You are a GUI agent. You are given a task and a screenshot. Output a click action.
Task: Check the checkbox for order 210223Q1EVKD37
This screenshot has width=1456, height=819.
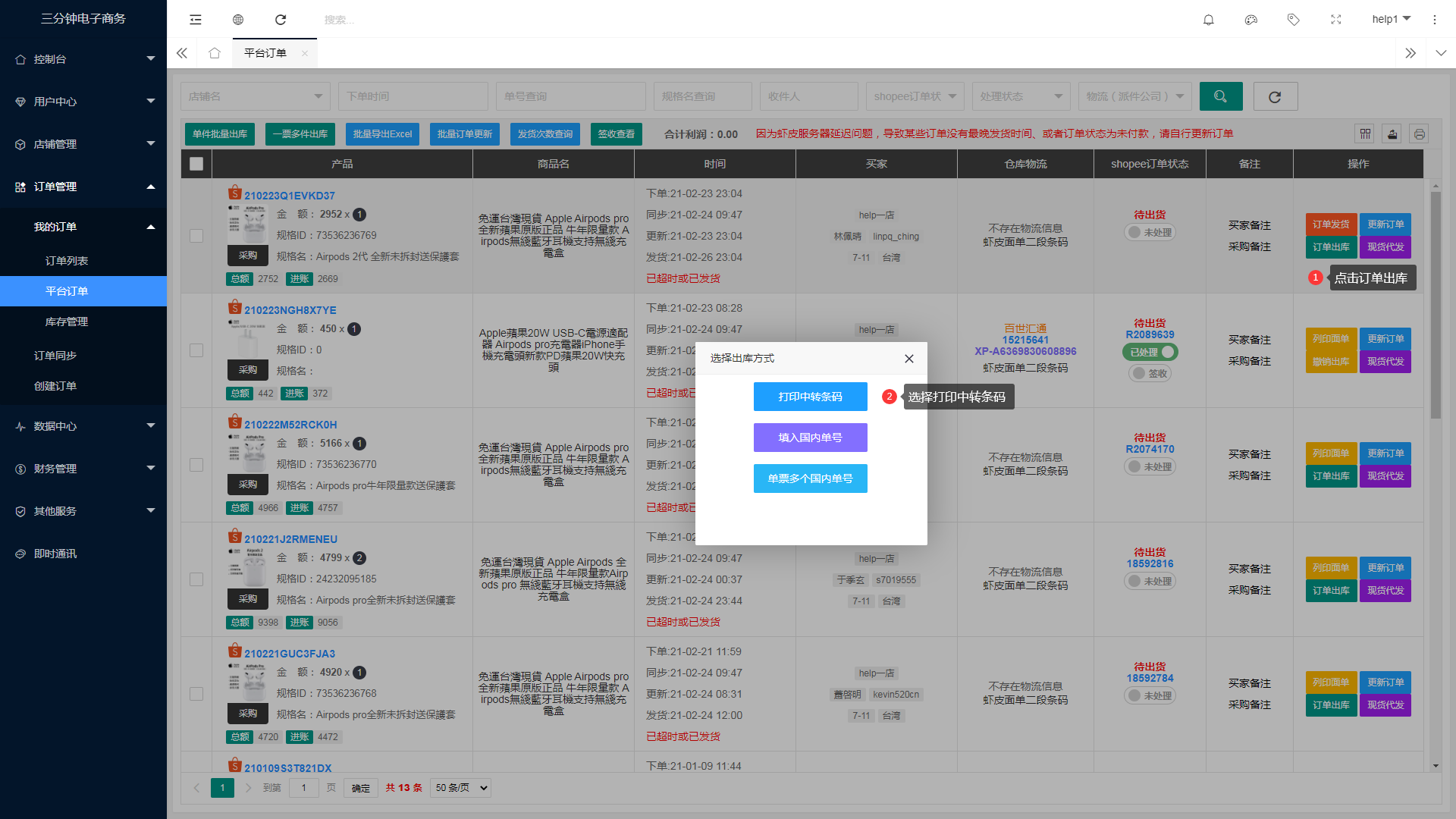(x=196, y=236)
